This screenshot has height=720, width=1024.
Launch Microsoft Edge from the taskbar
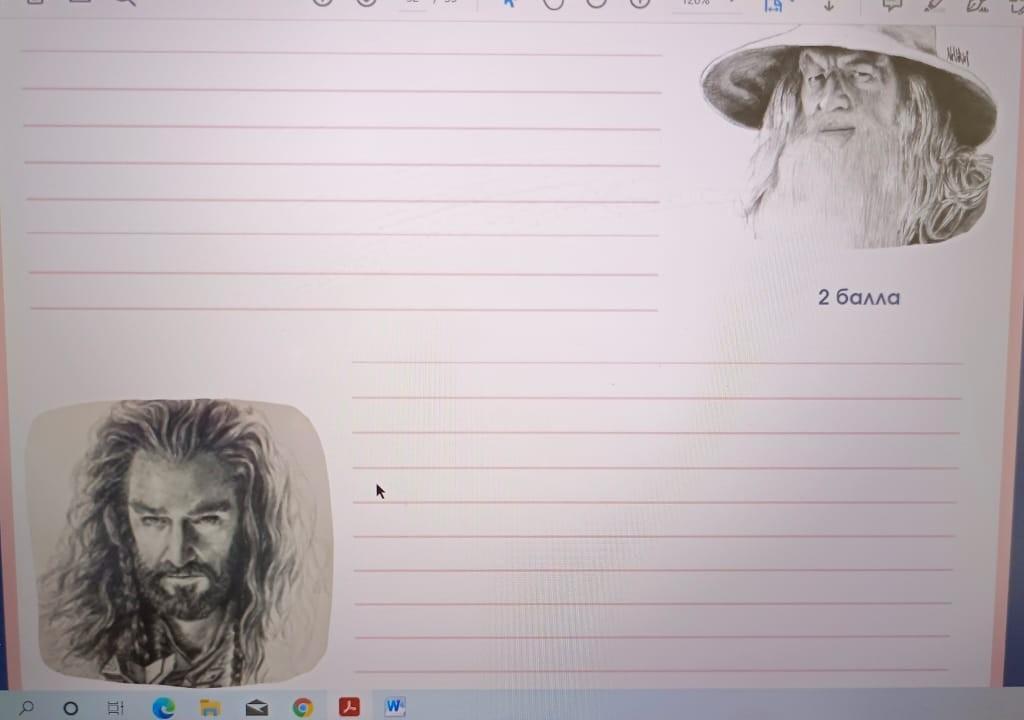pos(163,707)
